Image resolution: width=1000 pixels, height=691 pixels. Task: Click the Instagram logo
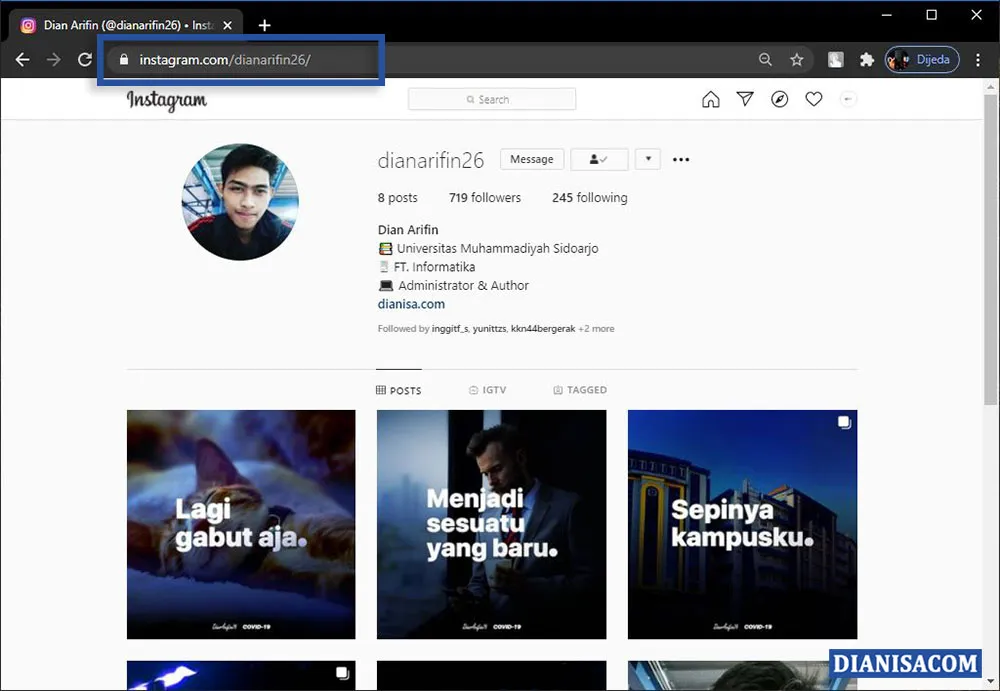(x=166, y=99)
